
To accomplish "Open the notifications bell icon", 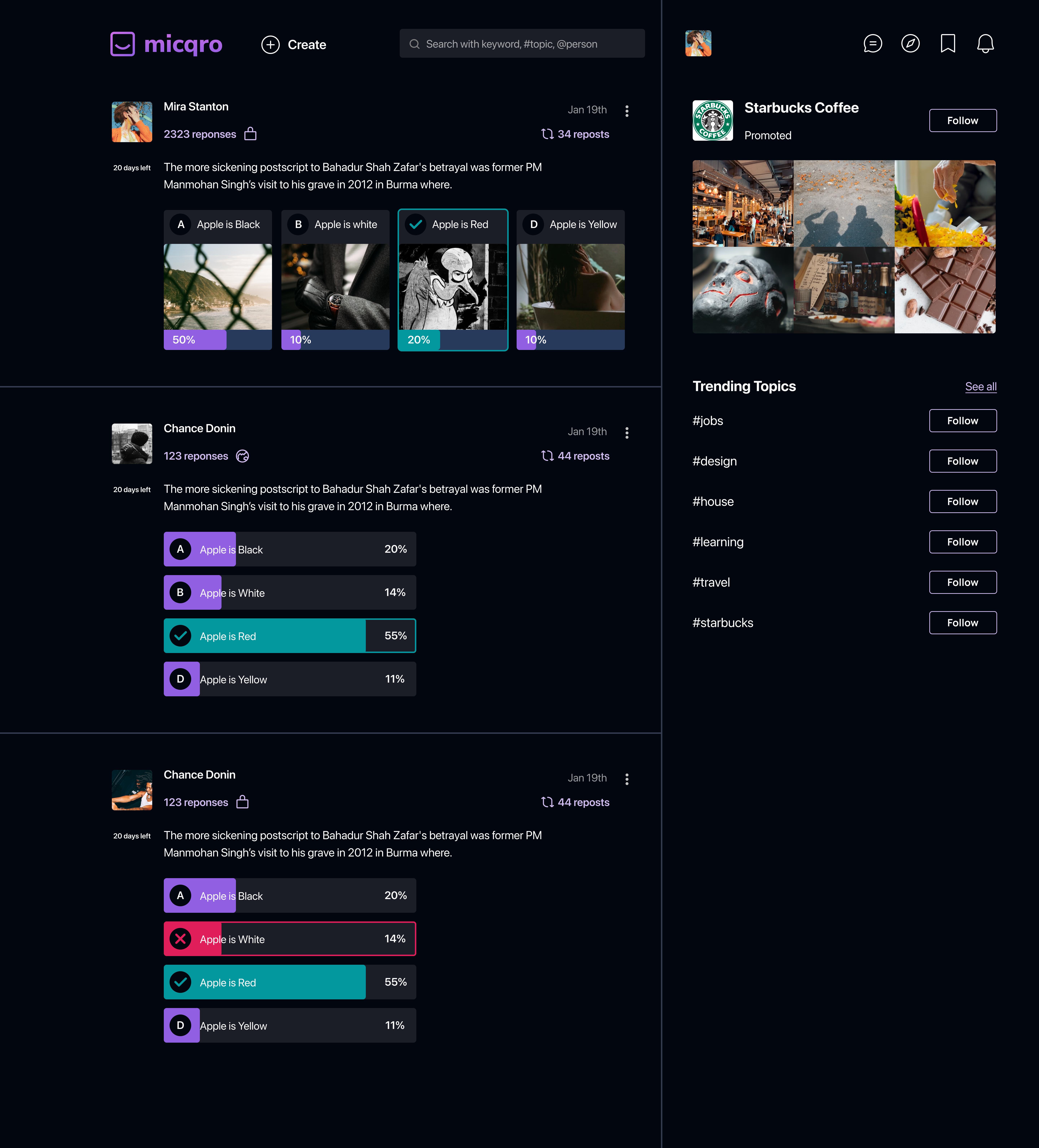I will click(985, 43).
